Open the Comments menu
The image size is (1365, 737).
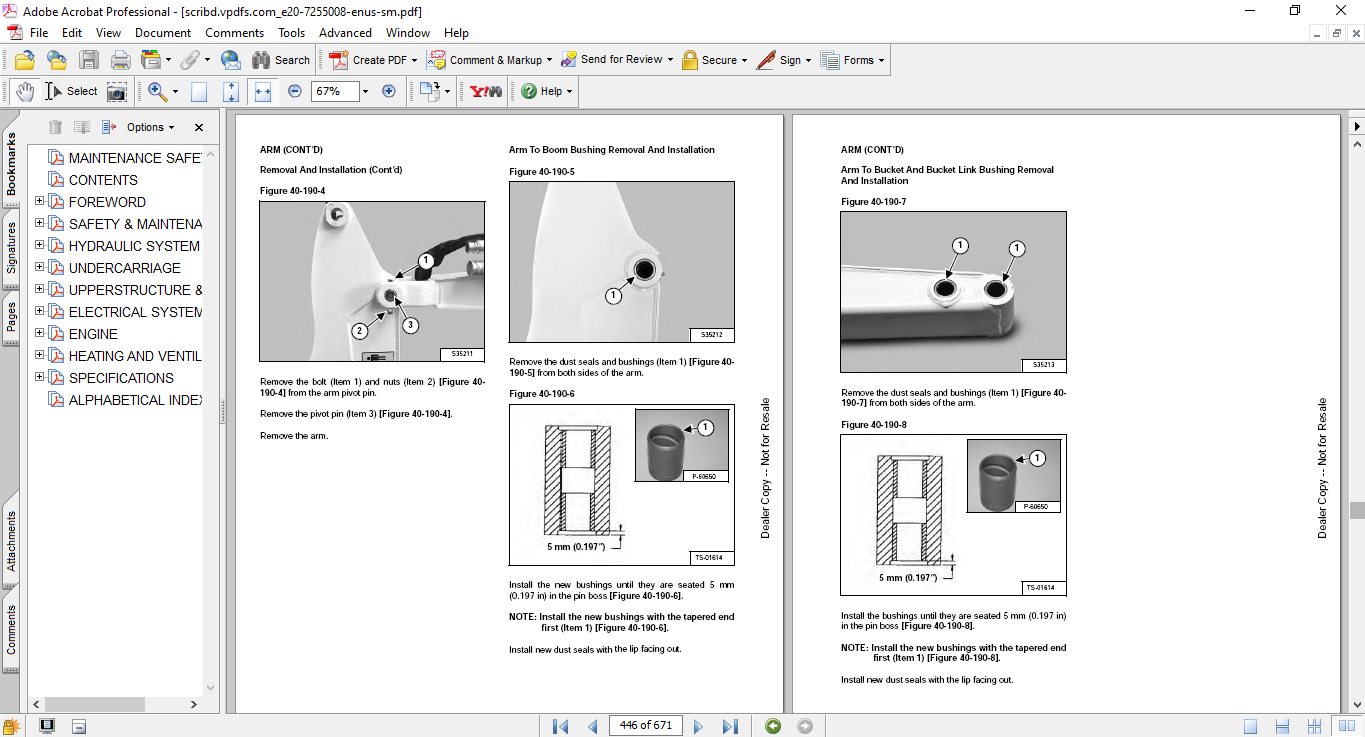click(x=234, y=33)
